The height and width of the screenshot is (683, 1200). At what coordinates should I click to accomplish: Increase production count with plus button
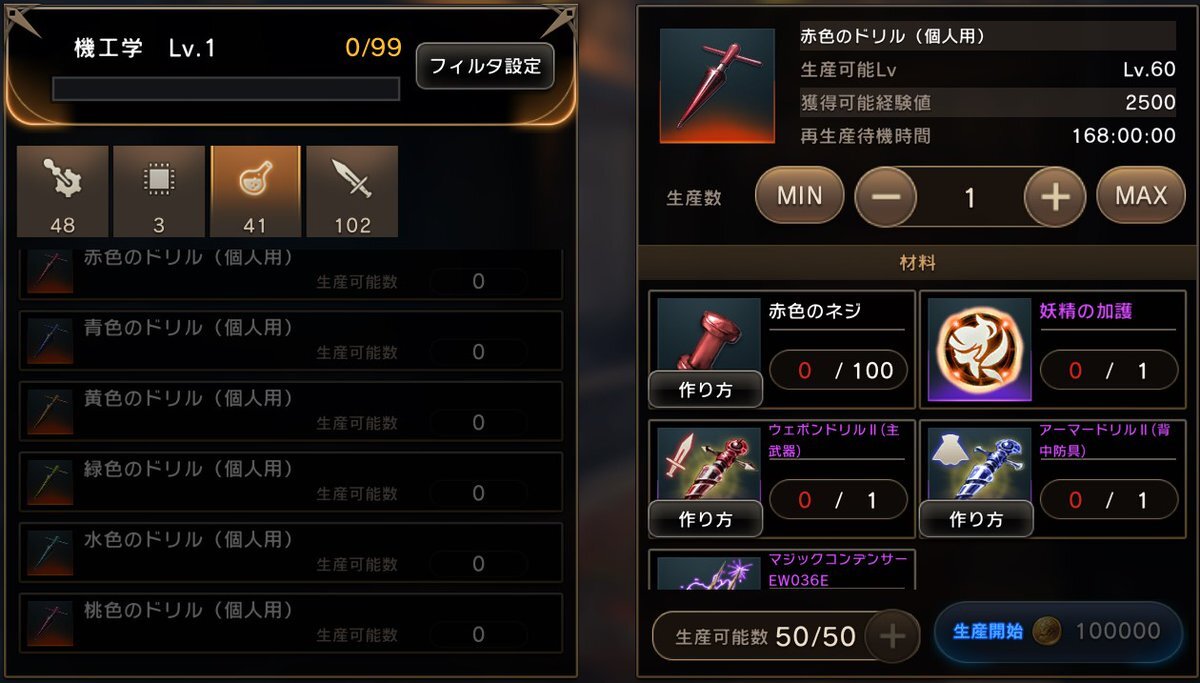coord(1055,197)
